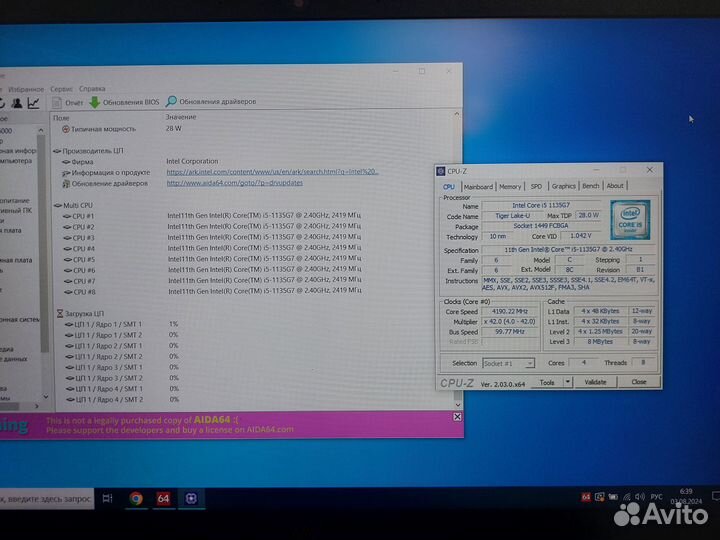Switch to the Memory tab in CPU-Z
The width and height of the screenshot is (720, 540).
pos(510,186)
